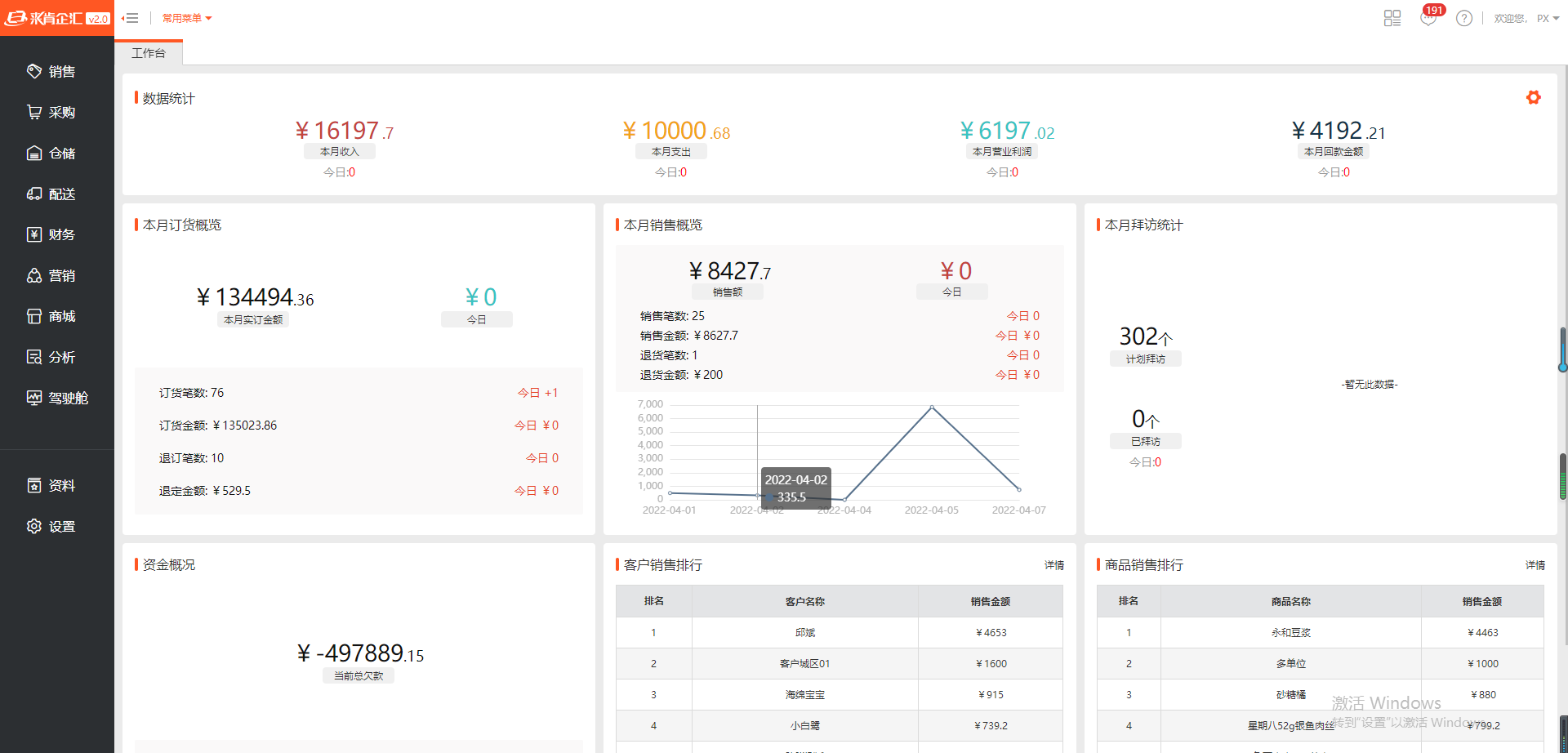
Task: Click the 邱斌 row in customer ranking
Action: (x=805, y=633)
